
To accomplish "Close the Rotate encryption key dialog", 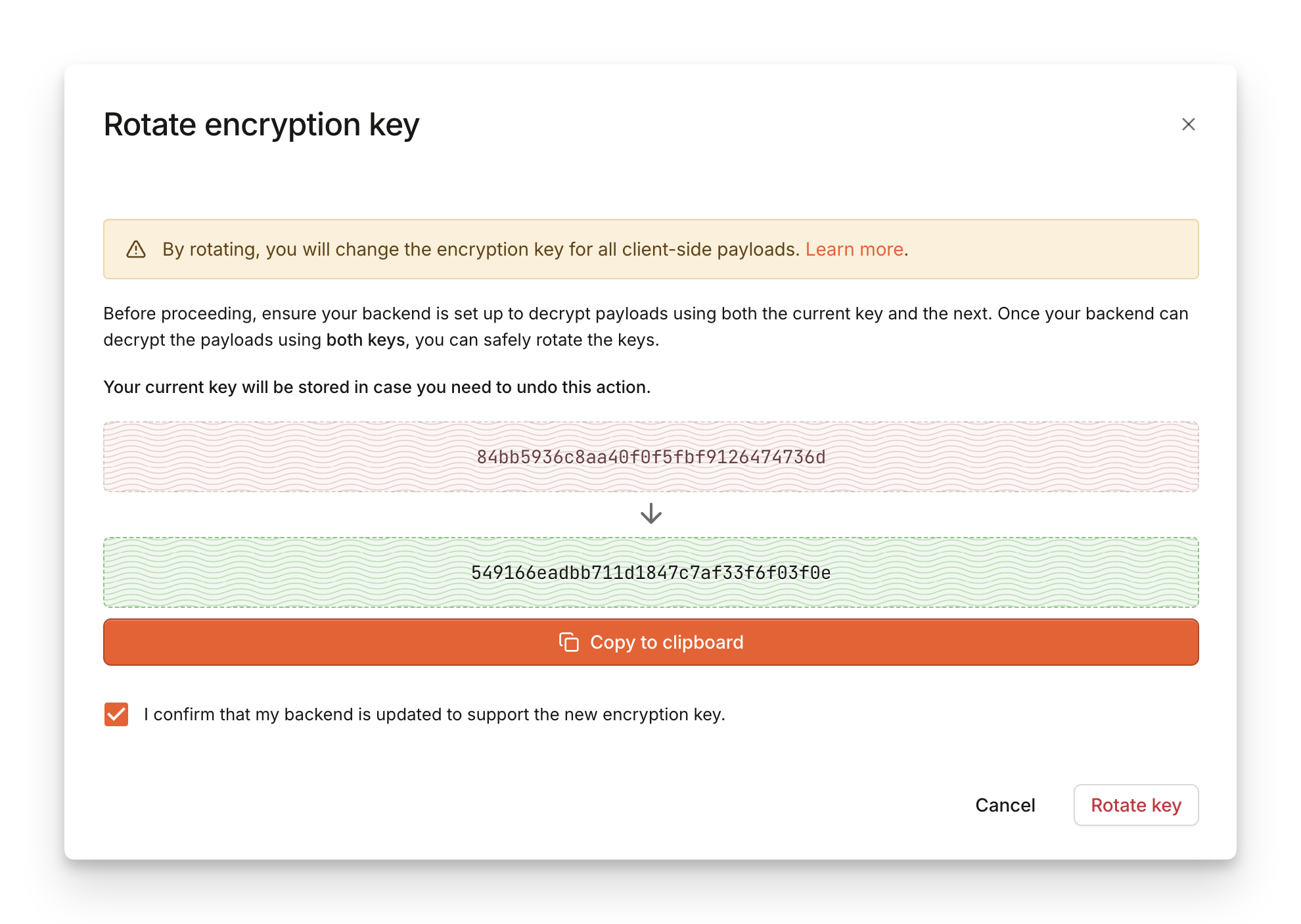I will (x=1188, y=124).
